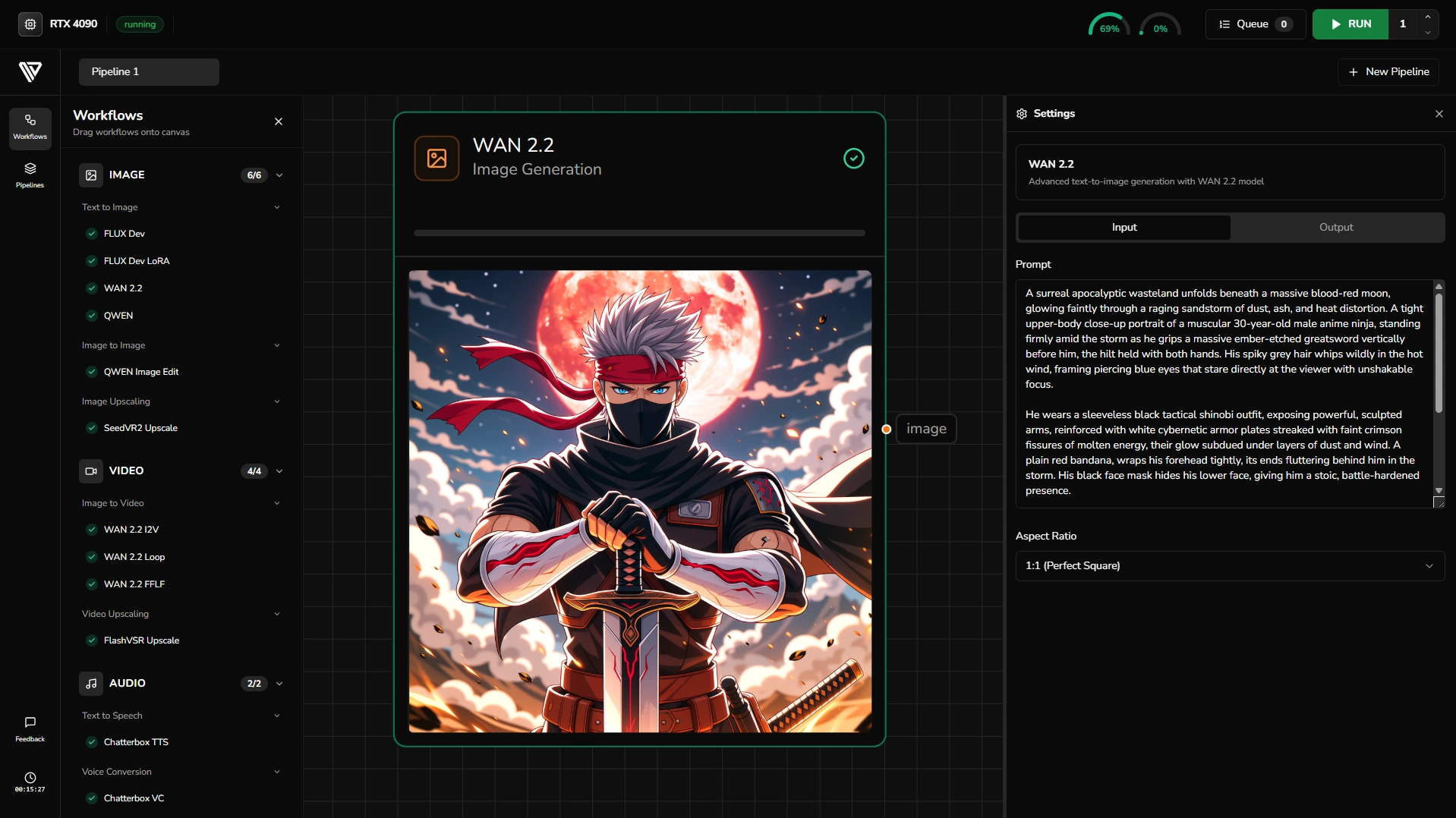Open the Pipelines sidebar panel

[x=29, y=175]
